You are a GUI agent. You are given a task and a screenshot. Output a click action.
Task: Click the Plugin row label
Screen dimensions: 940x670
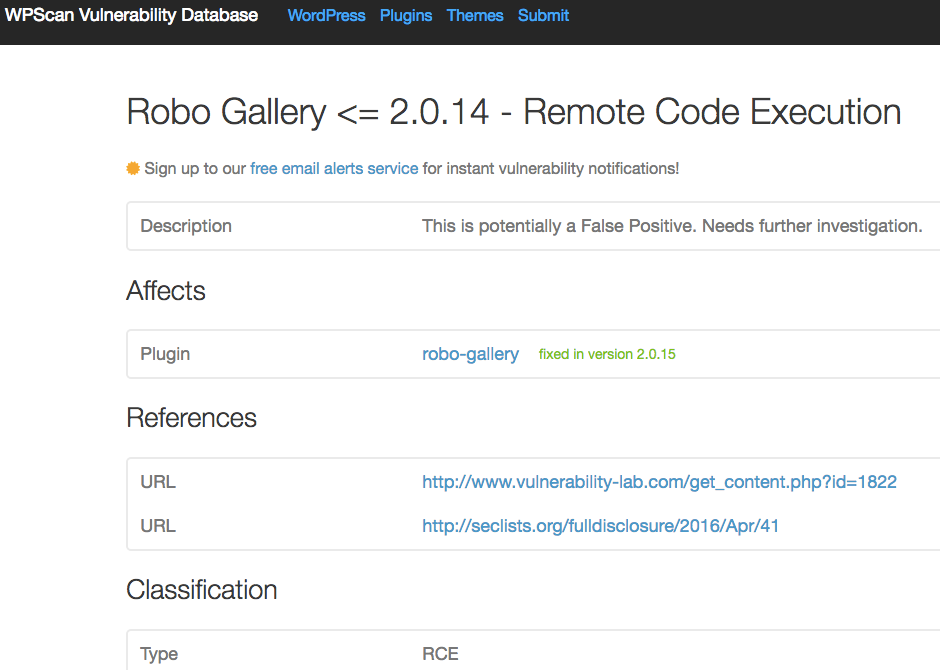coord(165,354)
